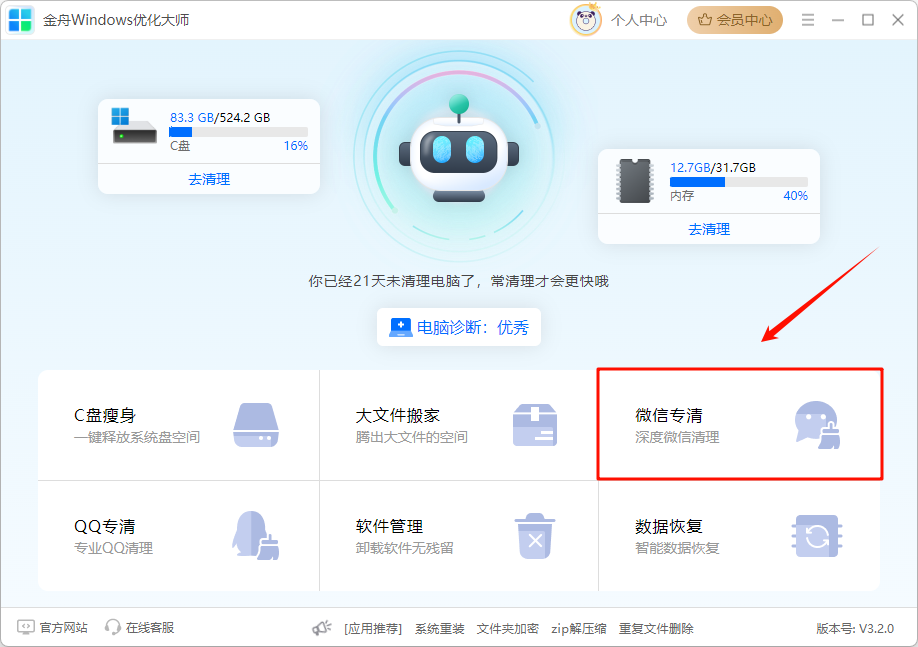
Task: Open 数据恢复 feature
Action: 739,536
